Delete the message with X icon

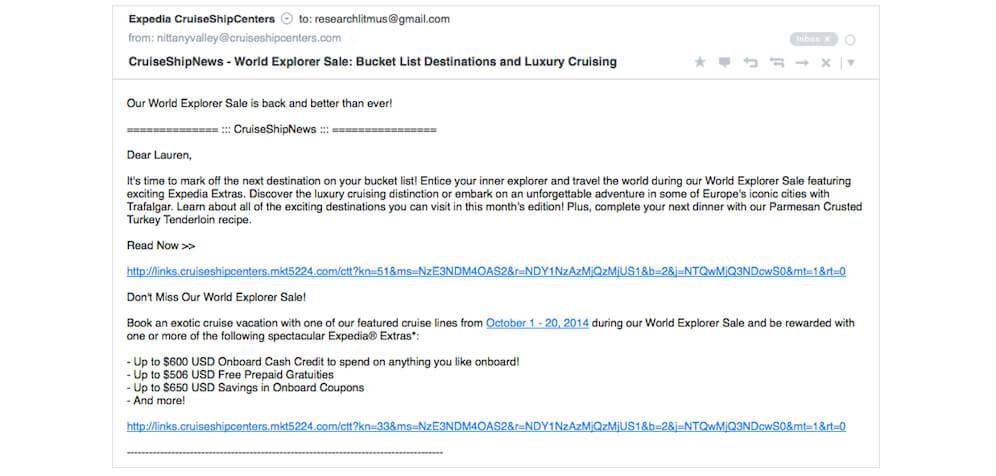(826, 62)
